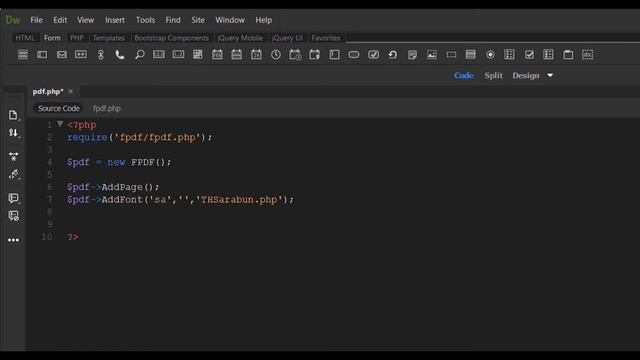Image resolution: width=640 pixels, height=360 pixels.
Task: Open the Edit menu
Action: click(60, 20)
